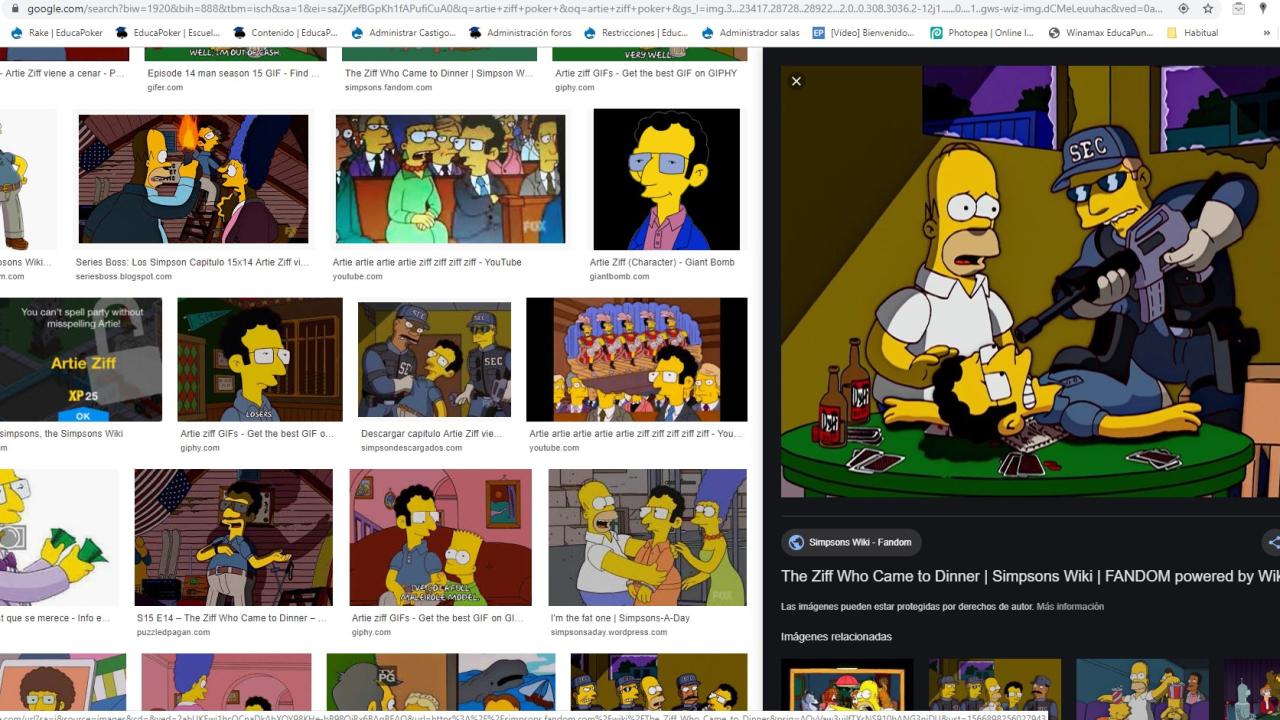
Task: Open [Video] Bienvenido... bookmark
Action: click(864, 32)
